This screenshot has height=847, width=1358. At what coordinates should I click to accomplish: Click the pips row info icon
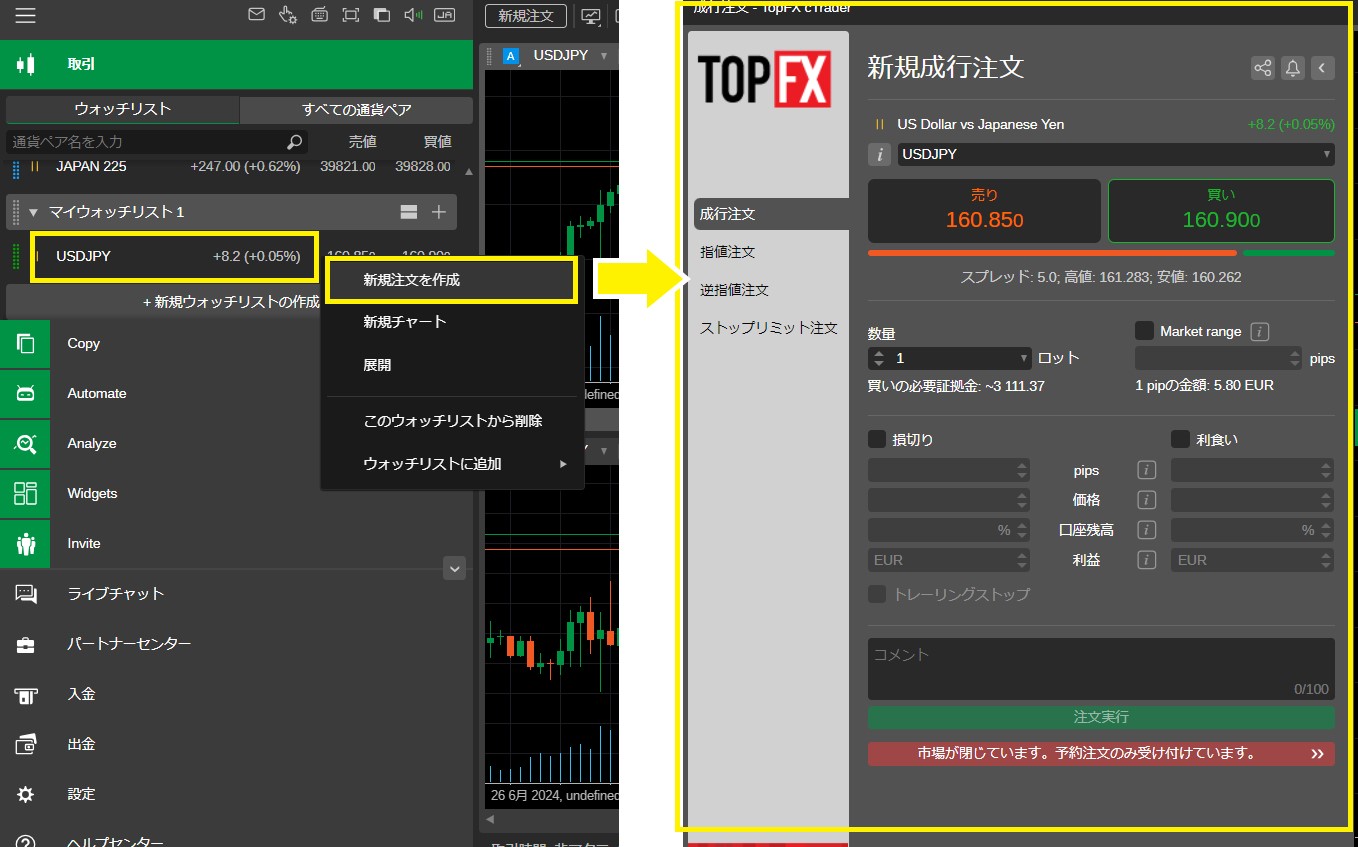(x=1147, y=470)
